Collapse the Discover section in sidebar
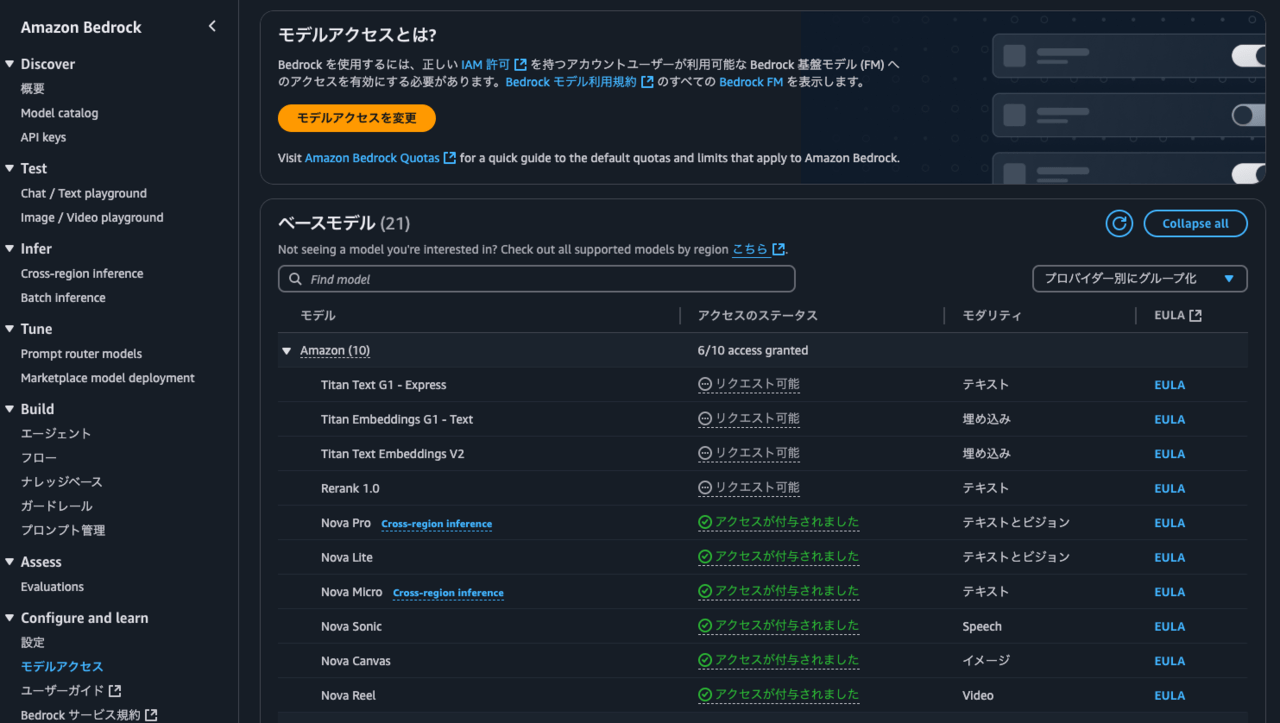 click(x=10, y=64)
